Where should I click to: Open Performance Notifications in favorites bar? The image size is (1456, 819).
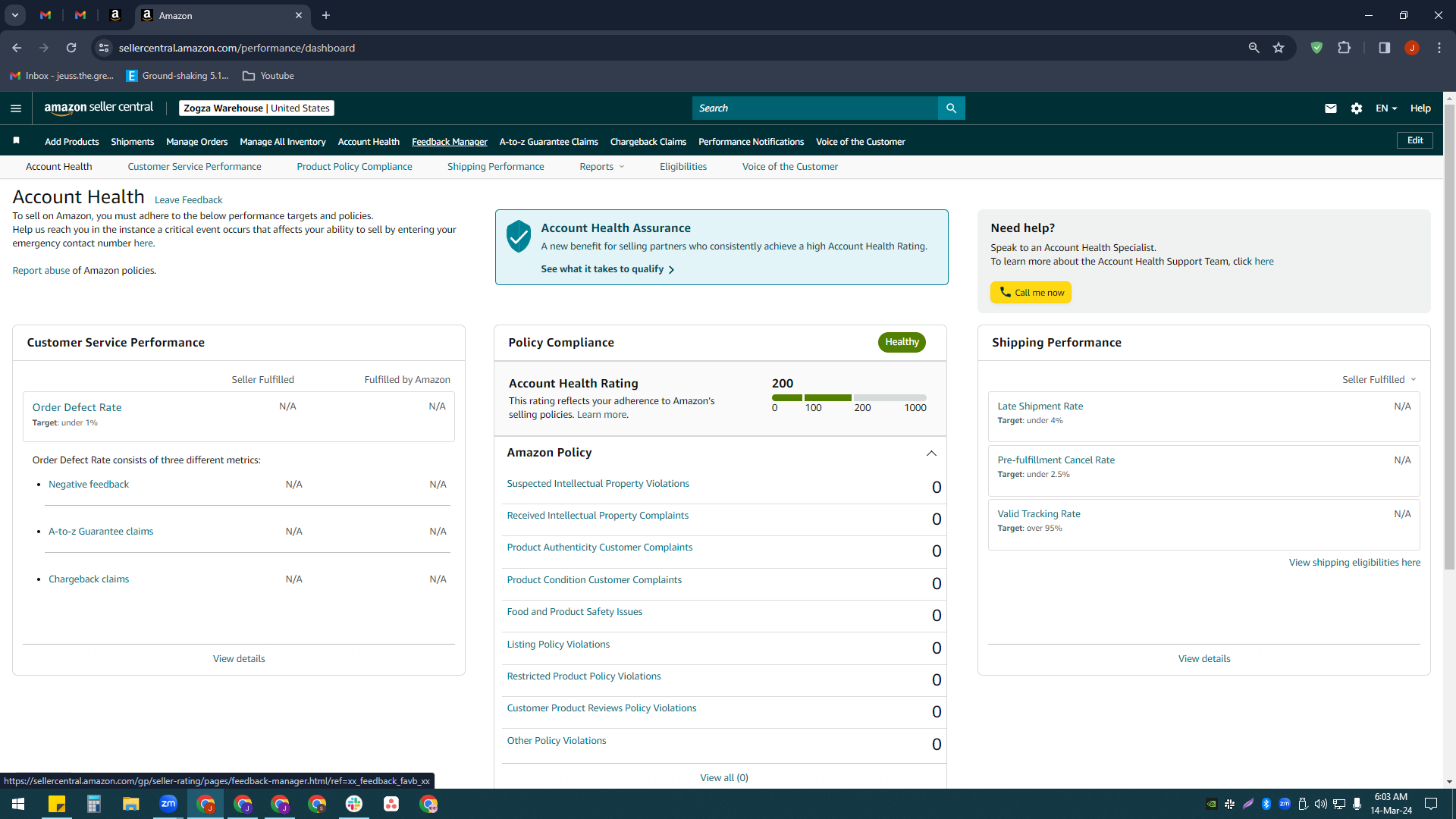[x=751, y=142]
